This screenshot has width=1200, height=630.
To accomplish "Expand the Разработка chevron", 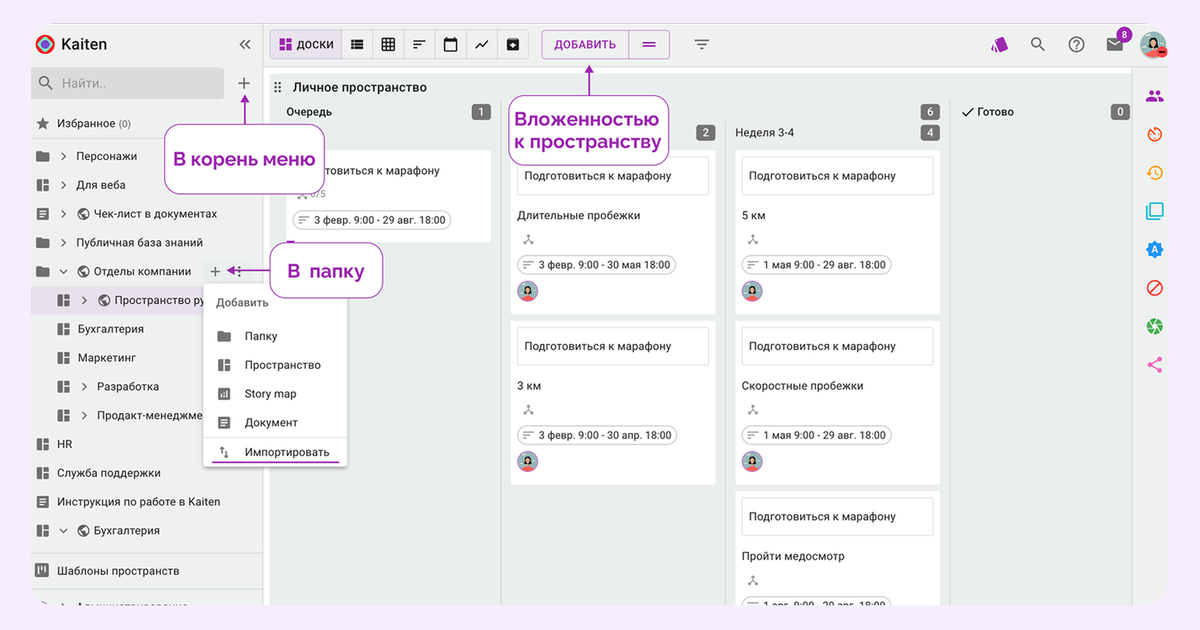I will pyautogui.click(x=84, y=386).
